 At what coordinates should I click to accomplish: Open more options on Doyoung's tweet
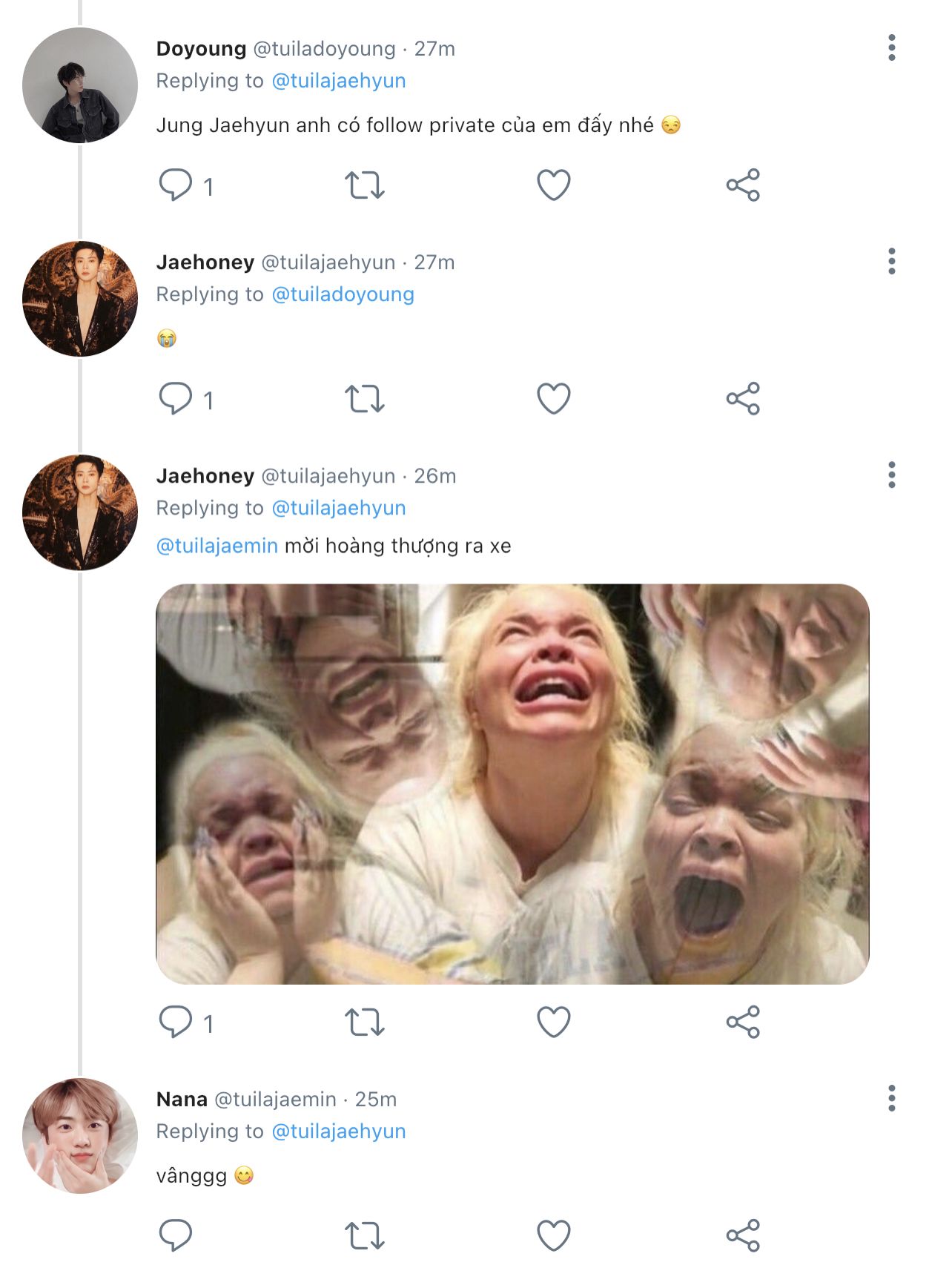click(x=891, y=47)
